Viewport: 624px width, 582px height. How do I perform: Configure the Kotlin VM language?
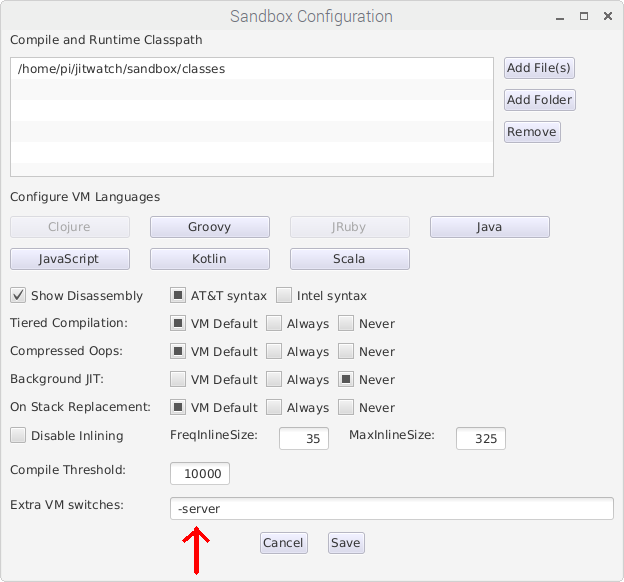pyautogui.click(x=210, y=259)
